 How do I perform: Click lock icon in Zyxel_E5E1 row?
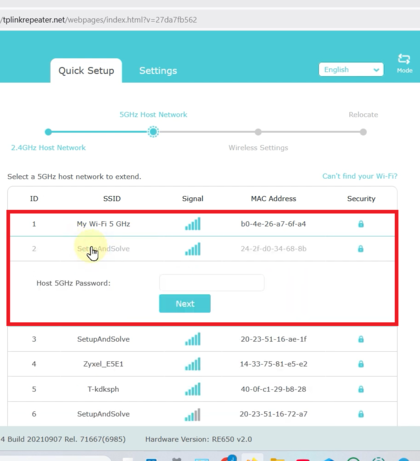point(361,364)
